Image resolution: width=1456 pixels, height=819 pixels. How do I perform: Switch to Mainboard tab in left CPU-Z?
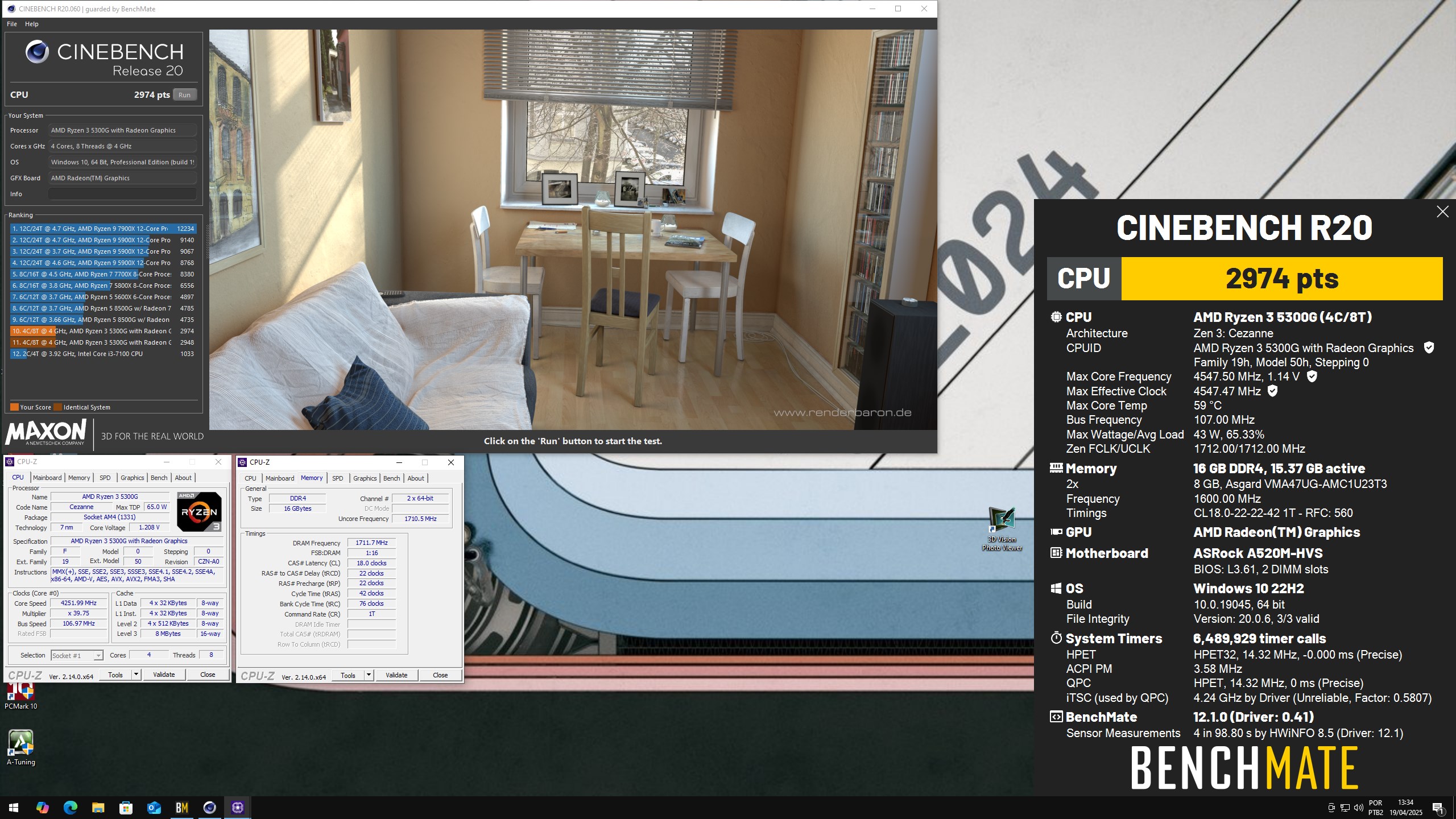(47, 478)
